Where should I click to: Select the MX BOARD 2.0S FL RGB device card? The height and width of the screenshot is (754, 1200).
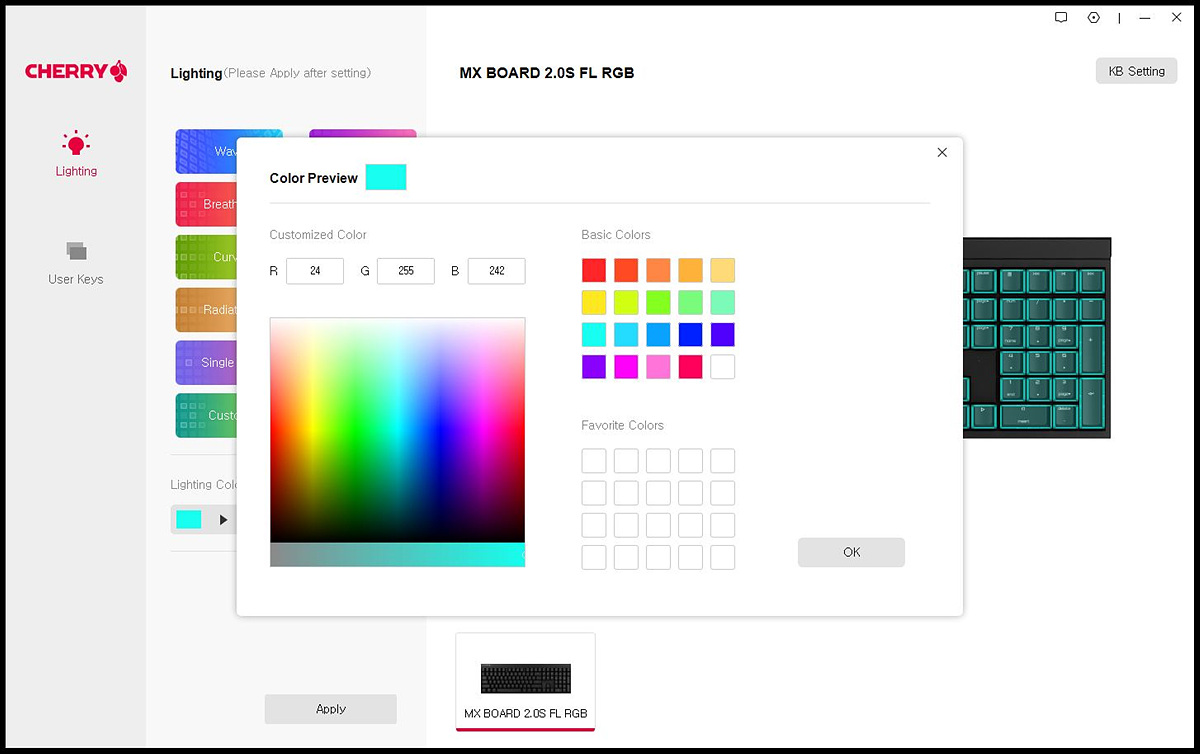[525, 681]
